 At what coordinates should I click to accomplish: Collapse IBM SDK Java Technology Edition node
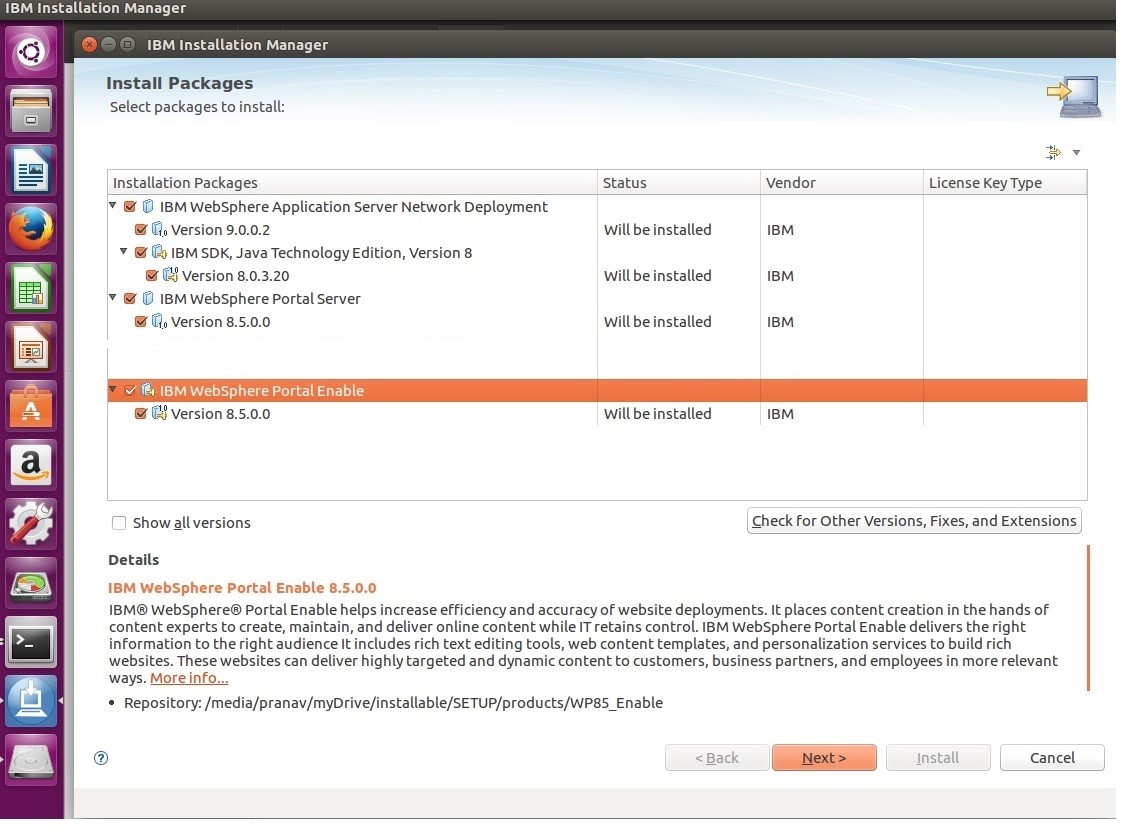point(124,252)
